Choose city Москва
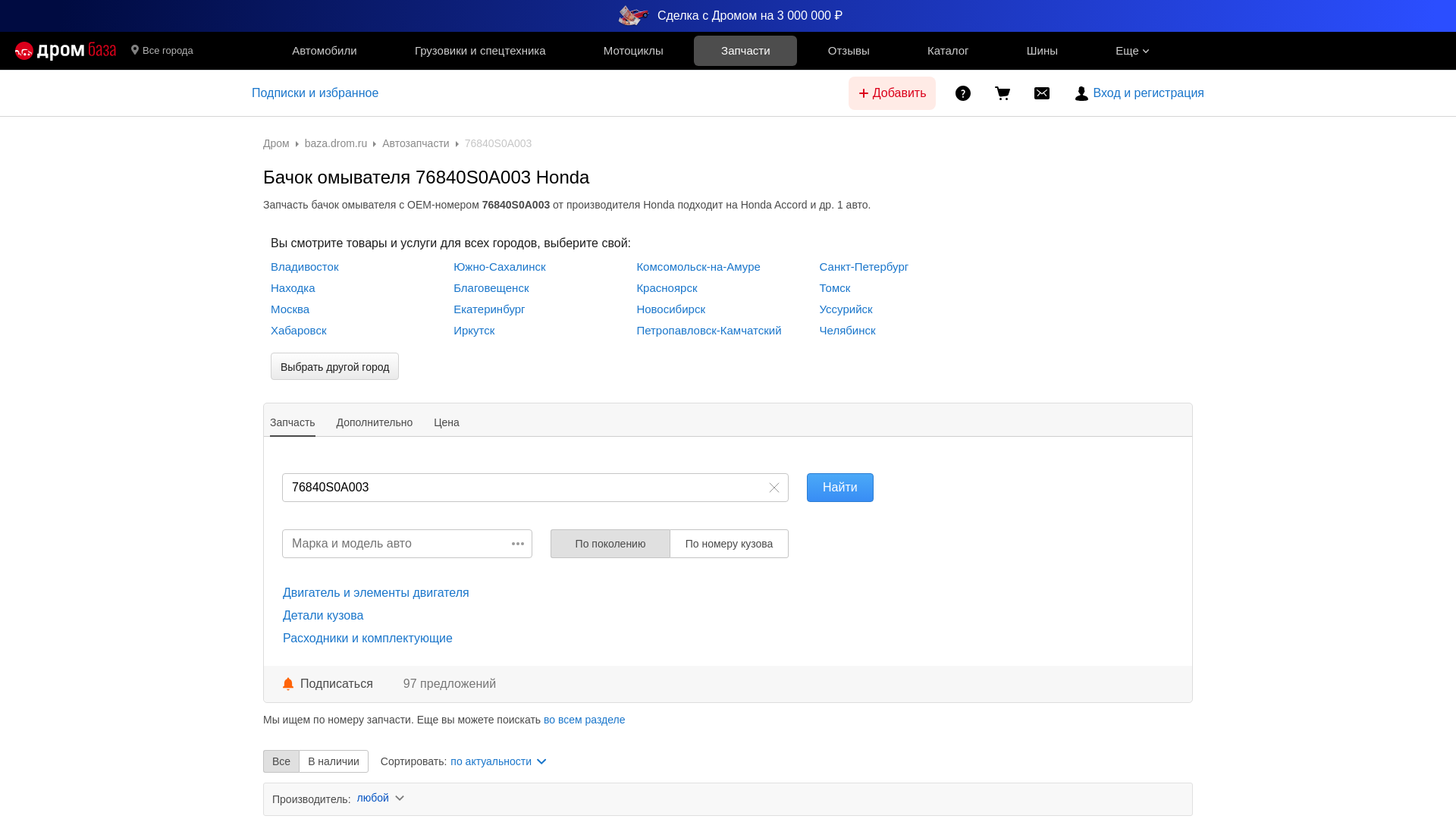Image resolution: width=1456 pixels, height=819 pixels. click(x=290, y=309)
